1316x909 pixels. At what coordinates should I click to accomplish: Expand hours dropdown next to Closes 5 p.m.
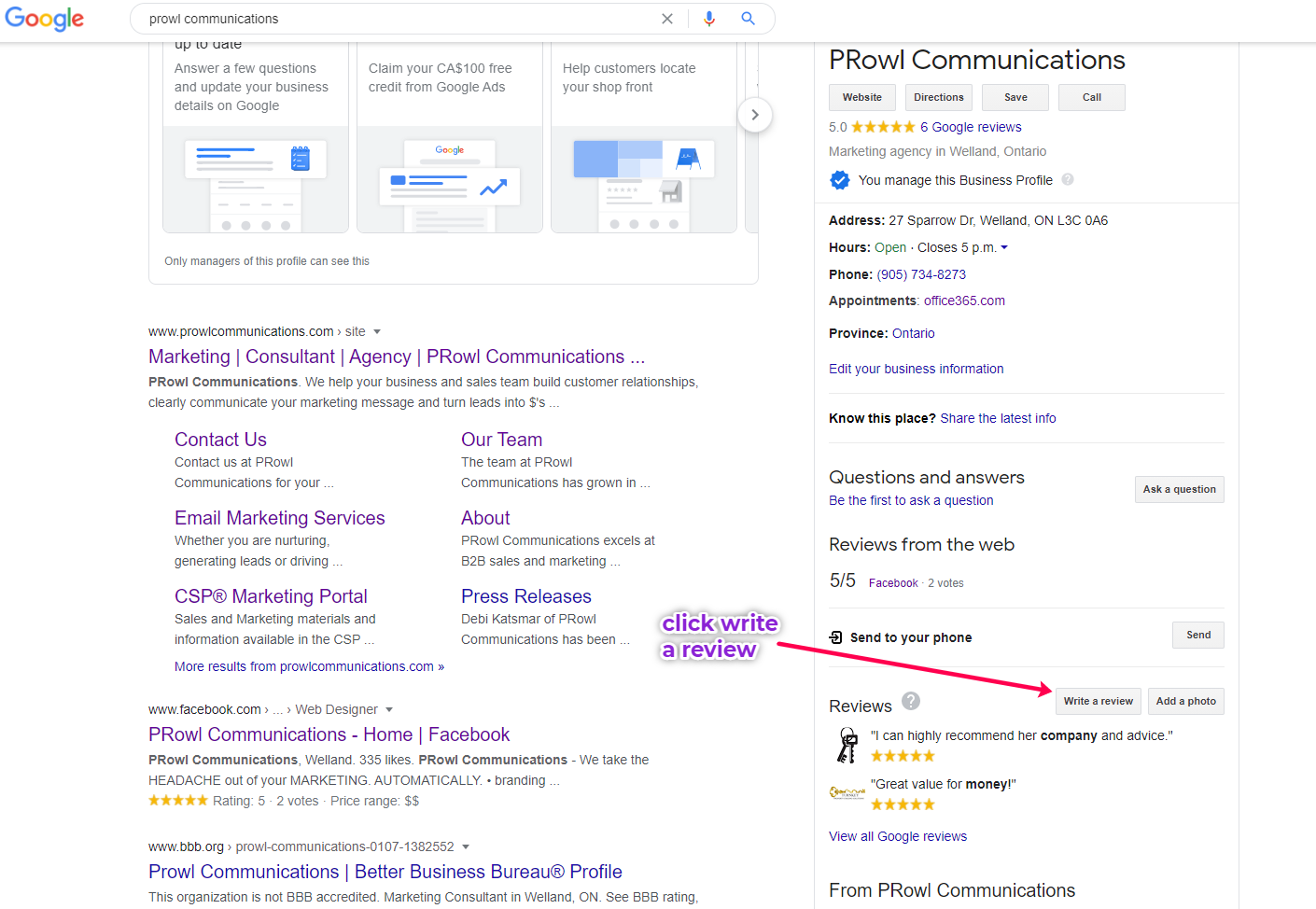1004,247
